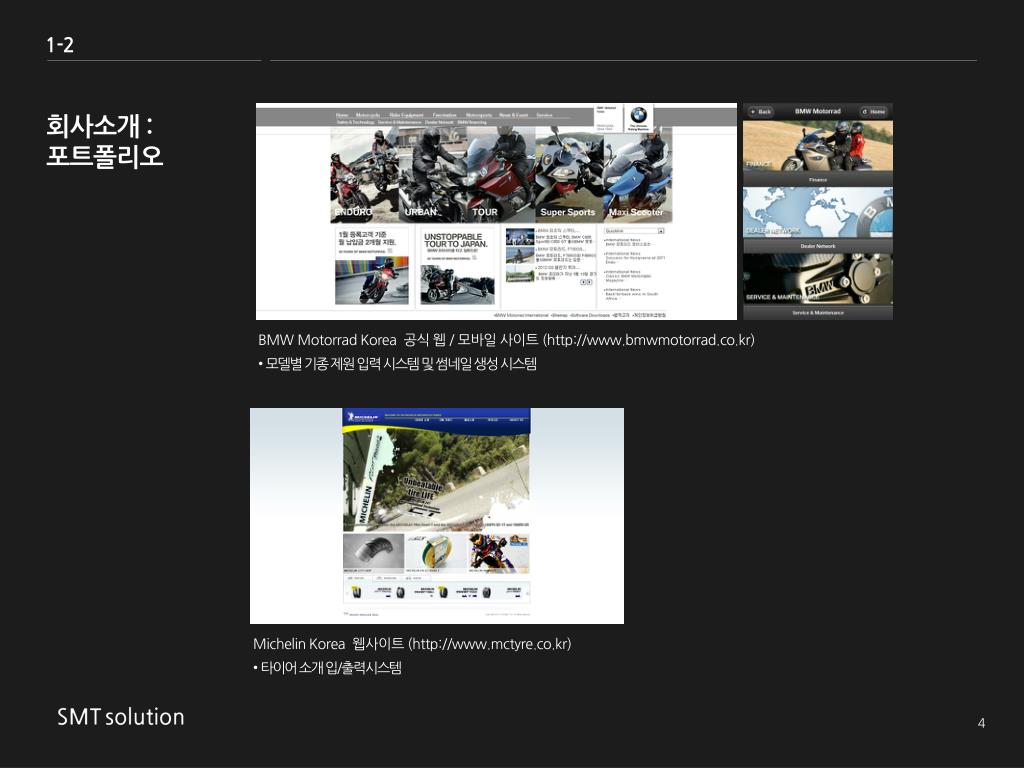1024x768 pixels.
Task: Tap the Home button in mobile view
Action: (874, 112)
